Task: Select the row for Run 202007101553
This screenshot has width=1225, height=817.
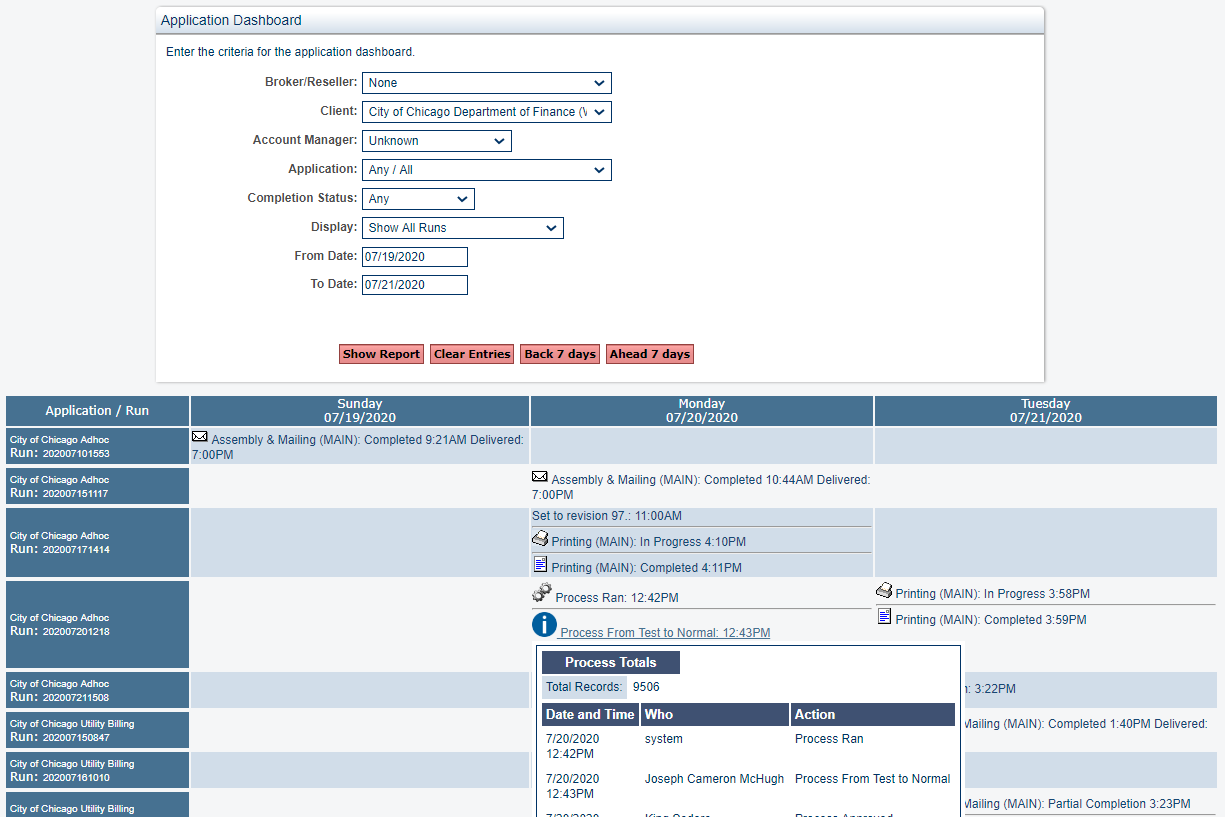Action: 97,446
